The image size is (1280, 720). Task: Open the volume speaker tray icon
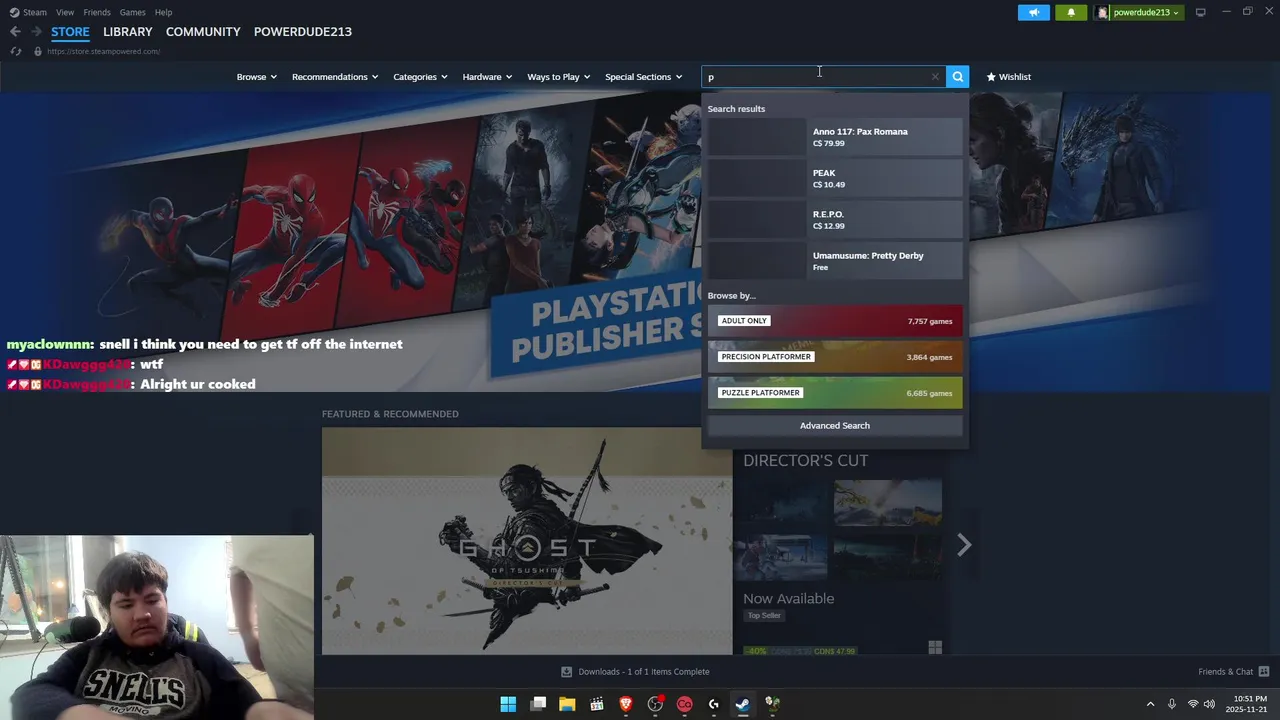point(1210,704)
